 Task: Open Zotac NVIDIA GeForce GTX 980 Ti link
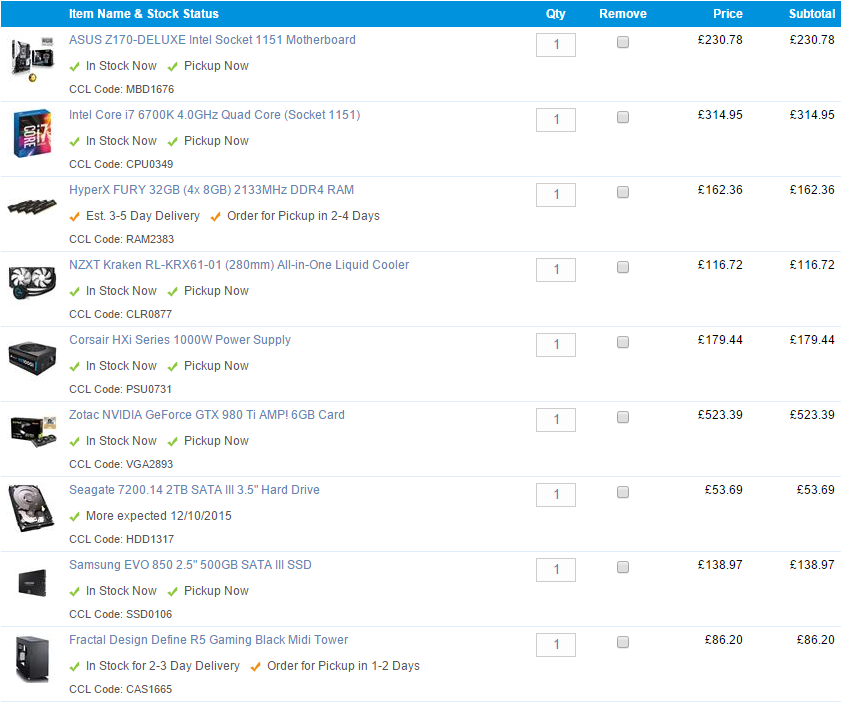207,415
